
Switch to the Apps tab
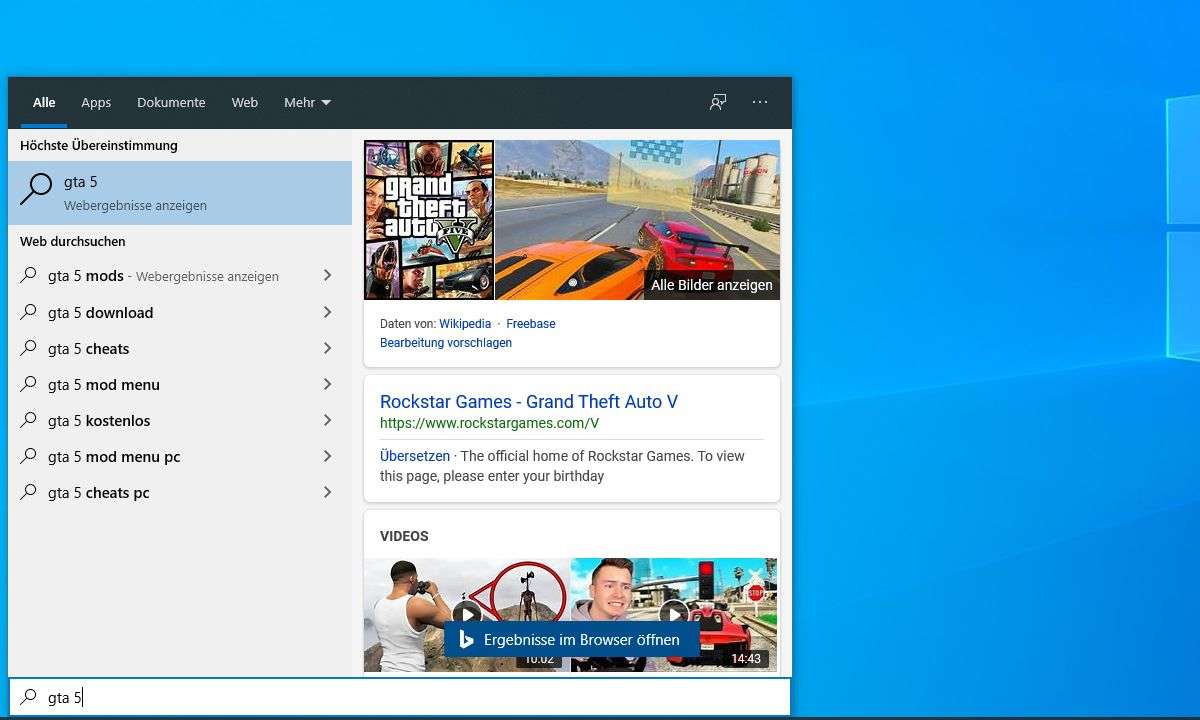click(96, 102)
